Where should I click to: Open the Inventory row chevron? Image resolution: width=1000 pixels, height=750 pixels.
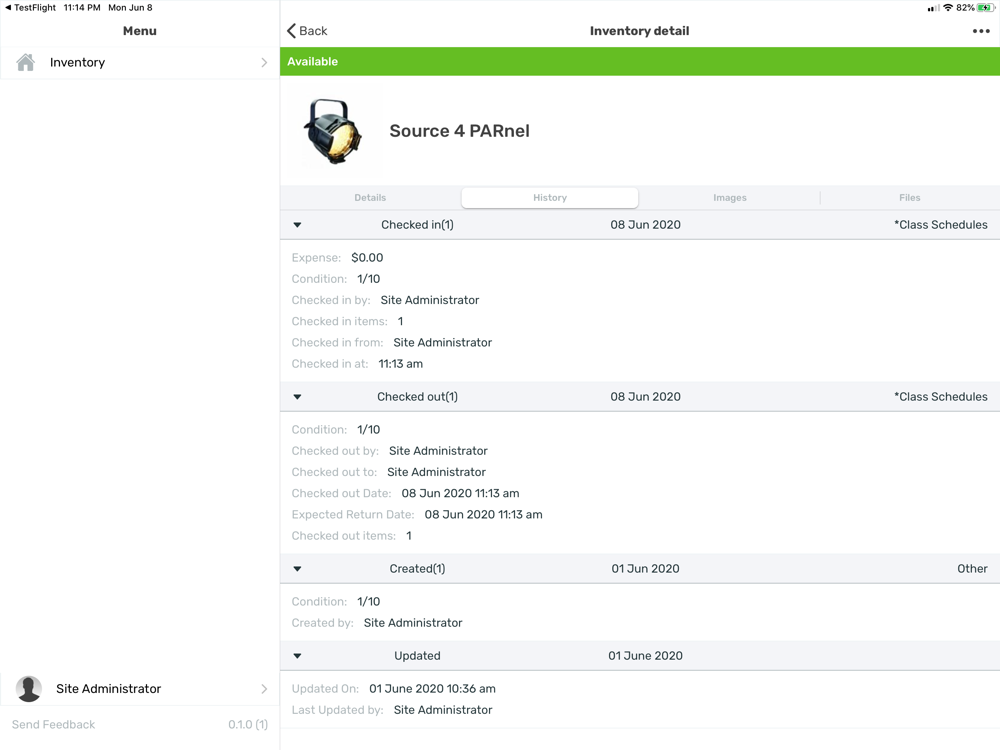pyautogui.click(x=264, y=62)
